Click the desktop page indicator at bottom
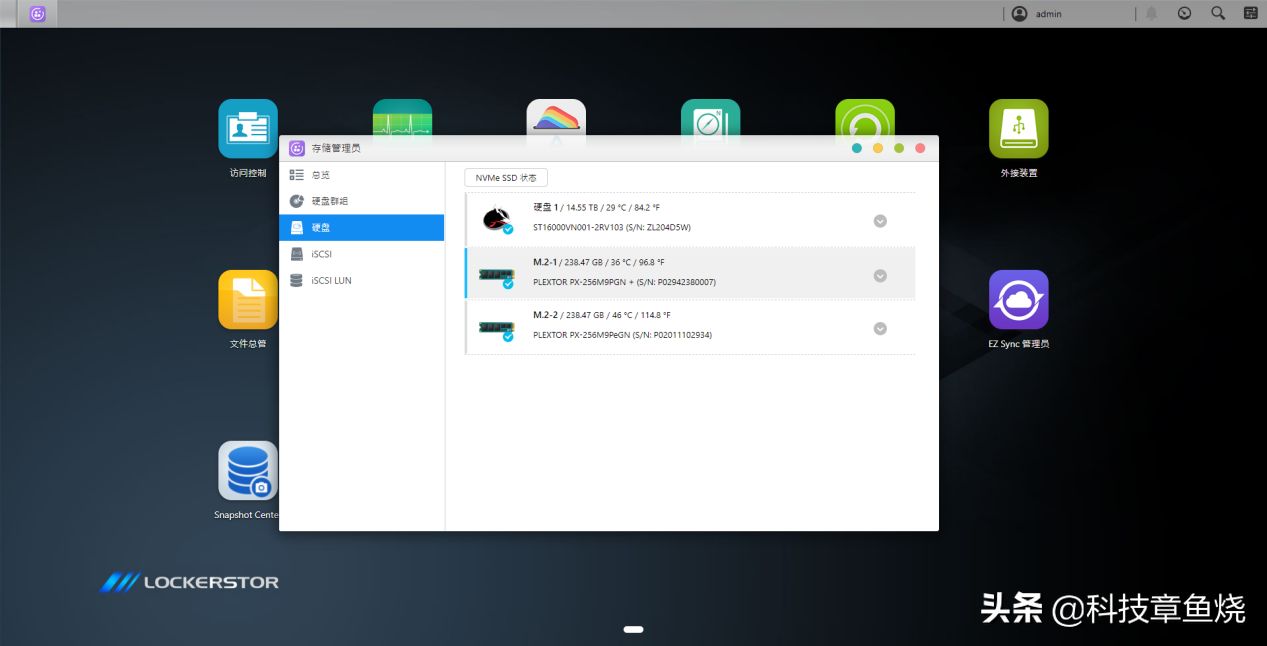Screen dimensions: 1267x646 (633, 629)
